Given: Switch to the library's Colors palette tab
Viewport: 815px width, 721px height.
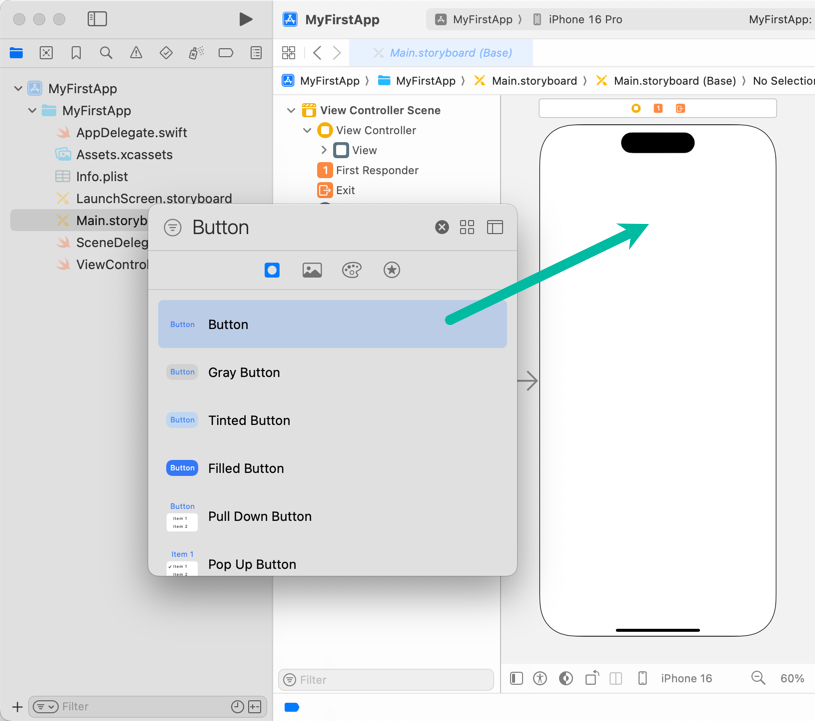Looking at the screenshot, I should [x=352, y=270].
